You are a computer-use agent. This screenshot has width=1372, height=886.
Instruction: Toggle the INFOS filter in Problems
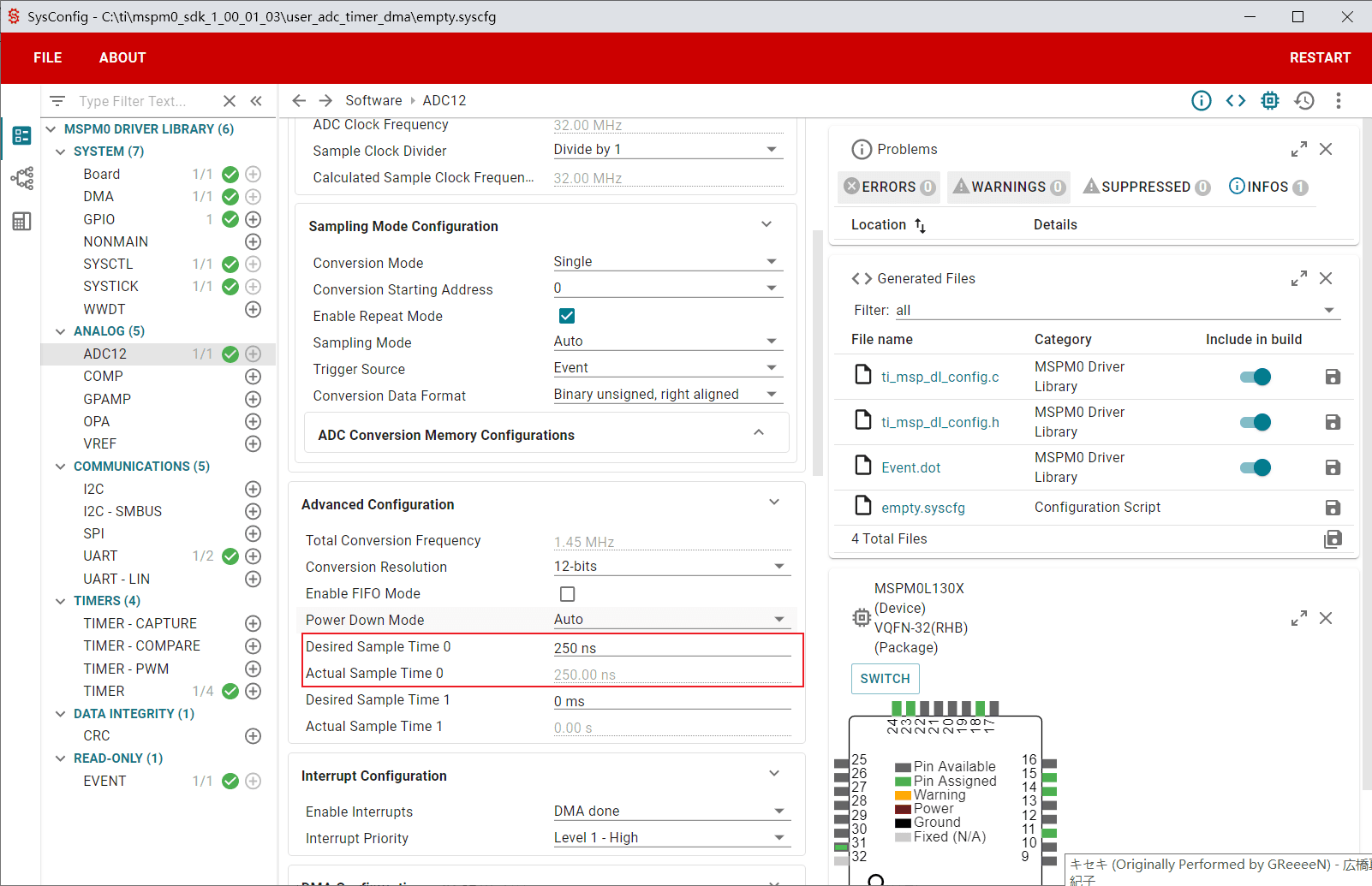click(1268, 187)
